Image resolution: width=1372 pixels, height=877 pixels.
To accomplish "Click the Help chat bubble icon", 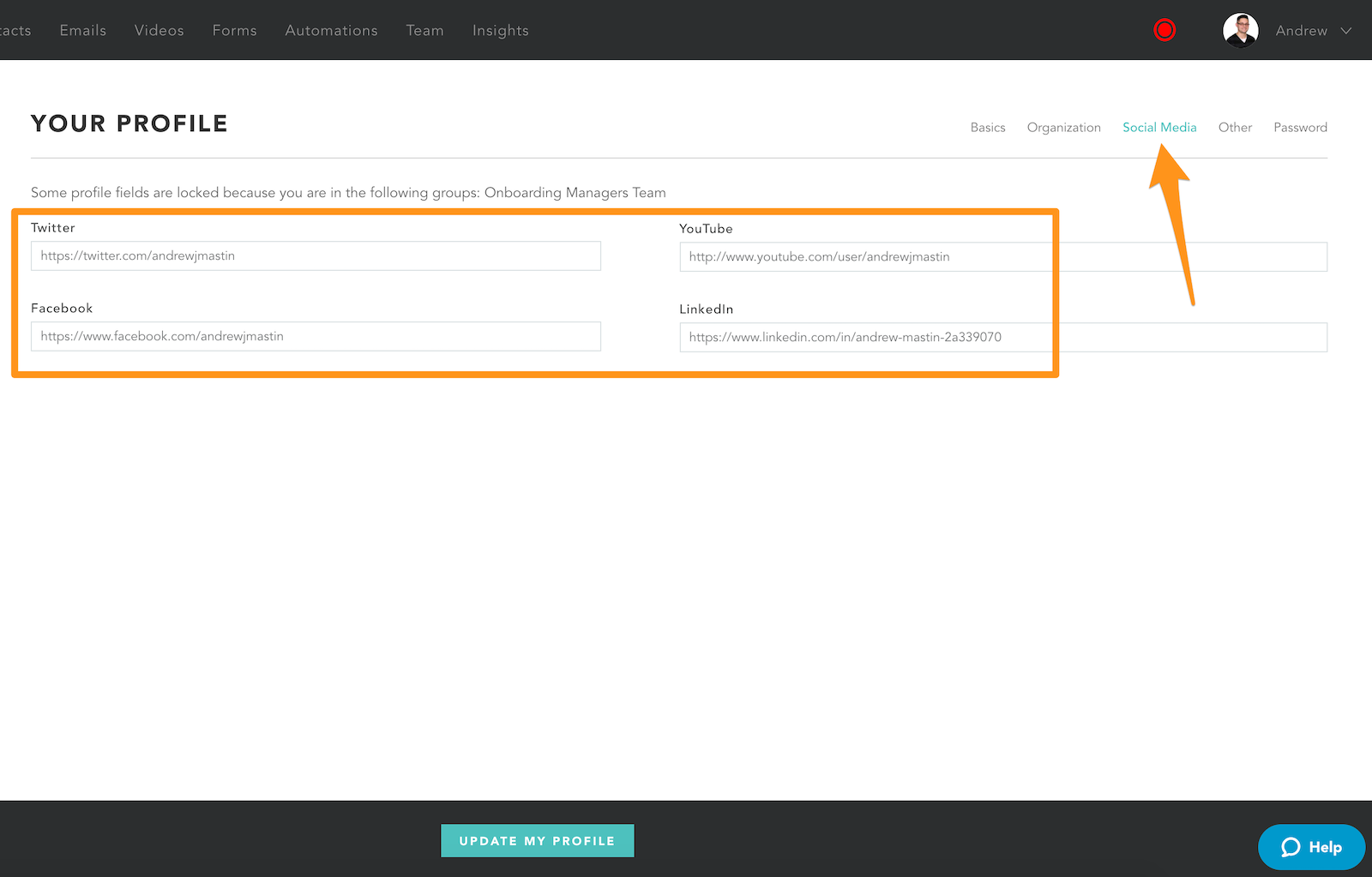I will click(1291, 847).
